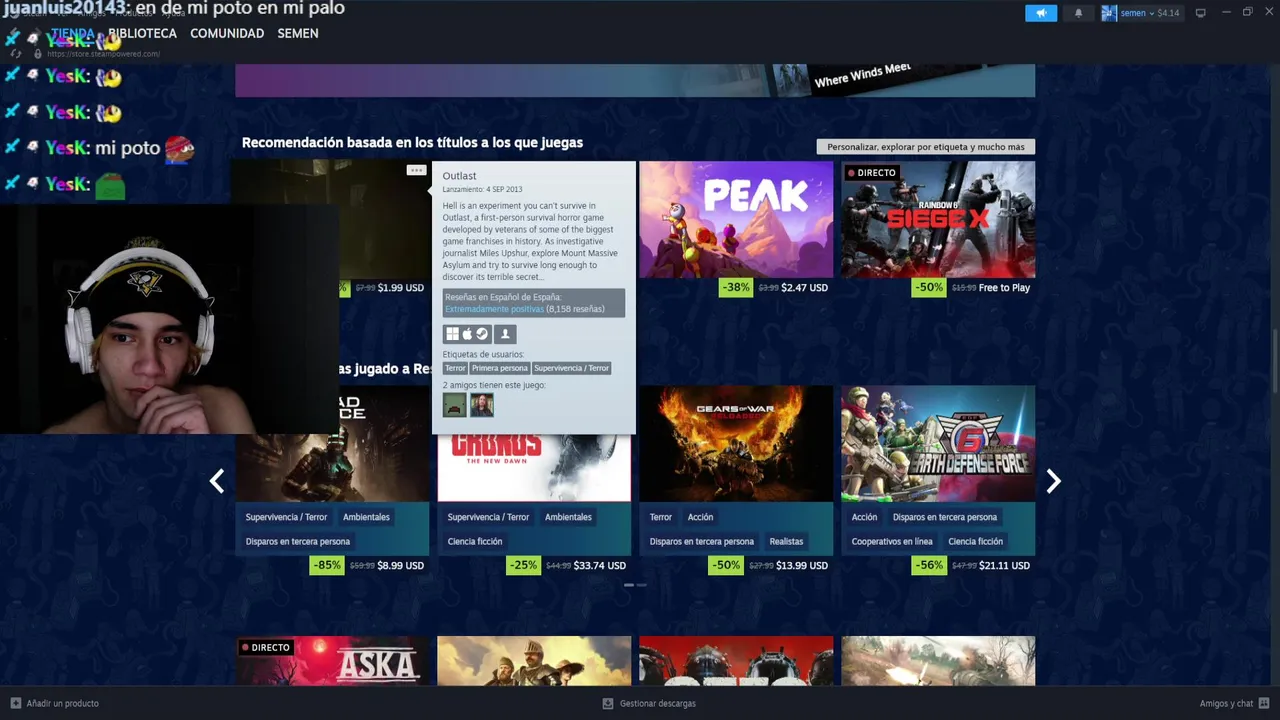
Task: Open the COMUNIDAD tab
Action: [x=227, y=33]
